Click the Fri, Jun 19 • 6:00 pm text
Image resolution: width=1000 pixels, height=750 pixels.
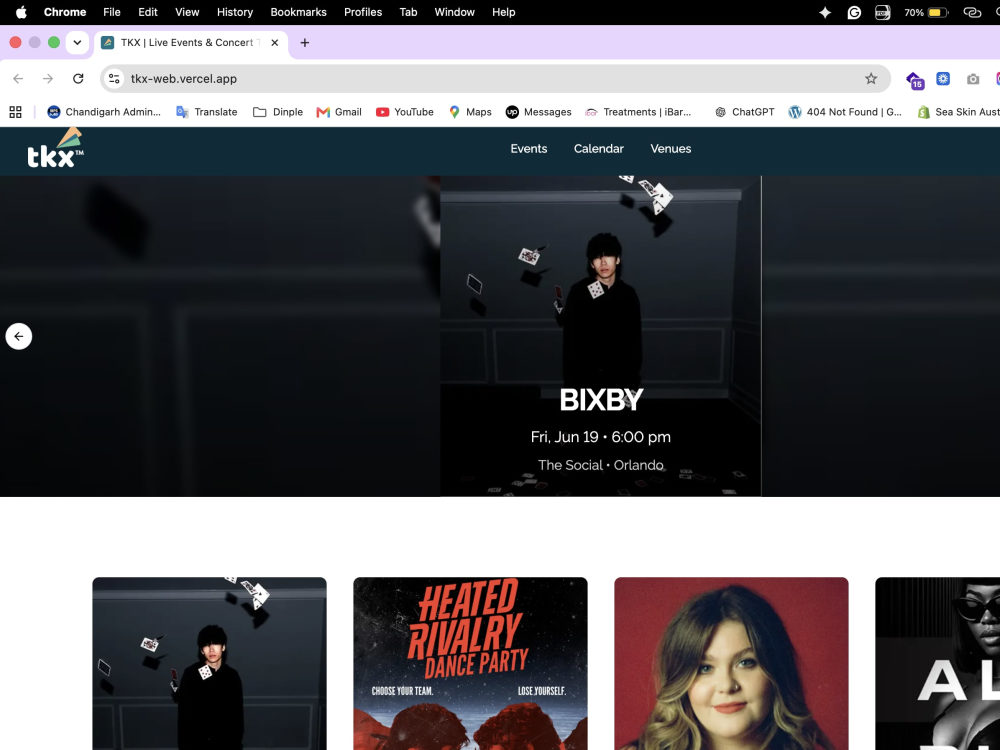tap(601, 437)
